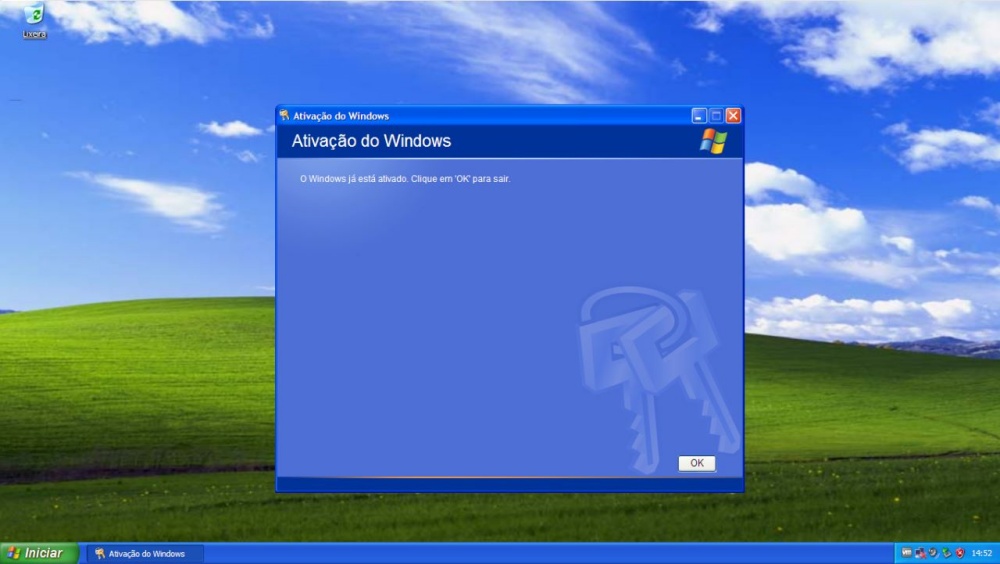Close the Ativação do Windows window
Viewport: 1000px width, 564px height.
click(733, 115)
